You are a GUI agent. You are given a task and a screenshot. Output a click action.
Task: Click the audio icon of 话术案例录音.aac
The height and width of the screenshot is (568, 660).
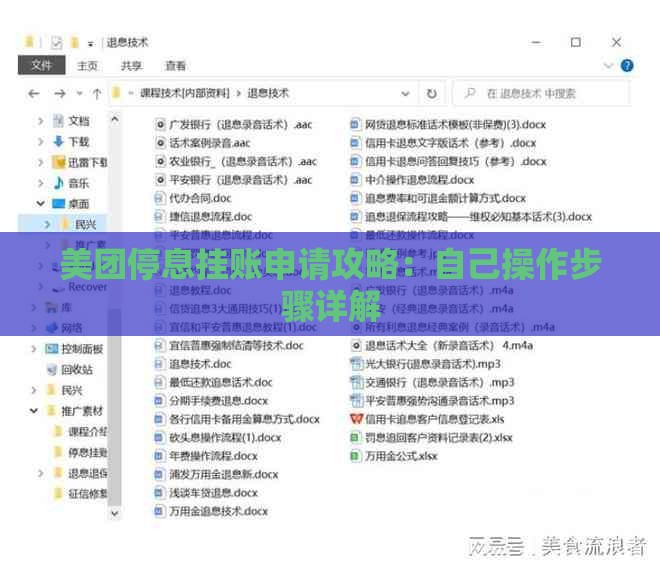click(160, 143)
